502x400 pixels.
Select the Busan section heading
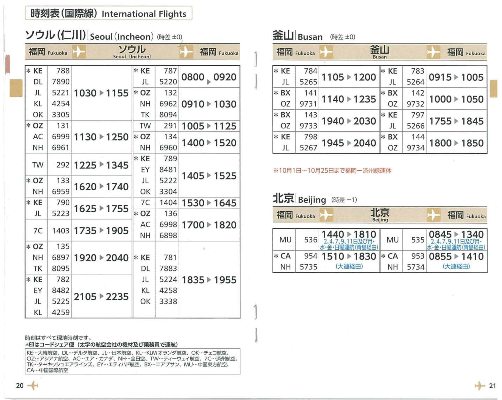click(314, 36)
